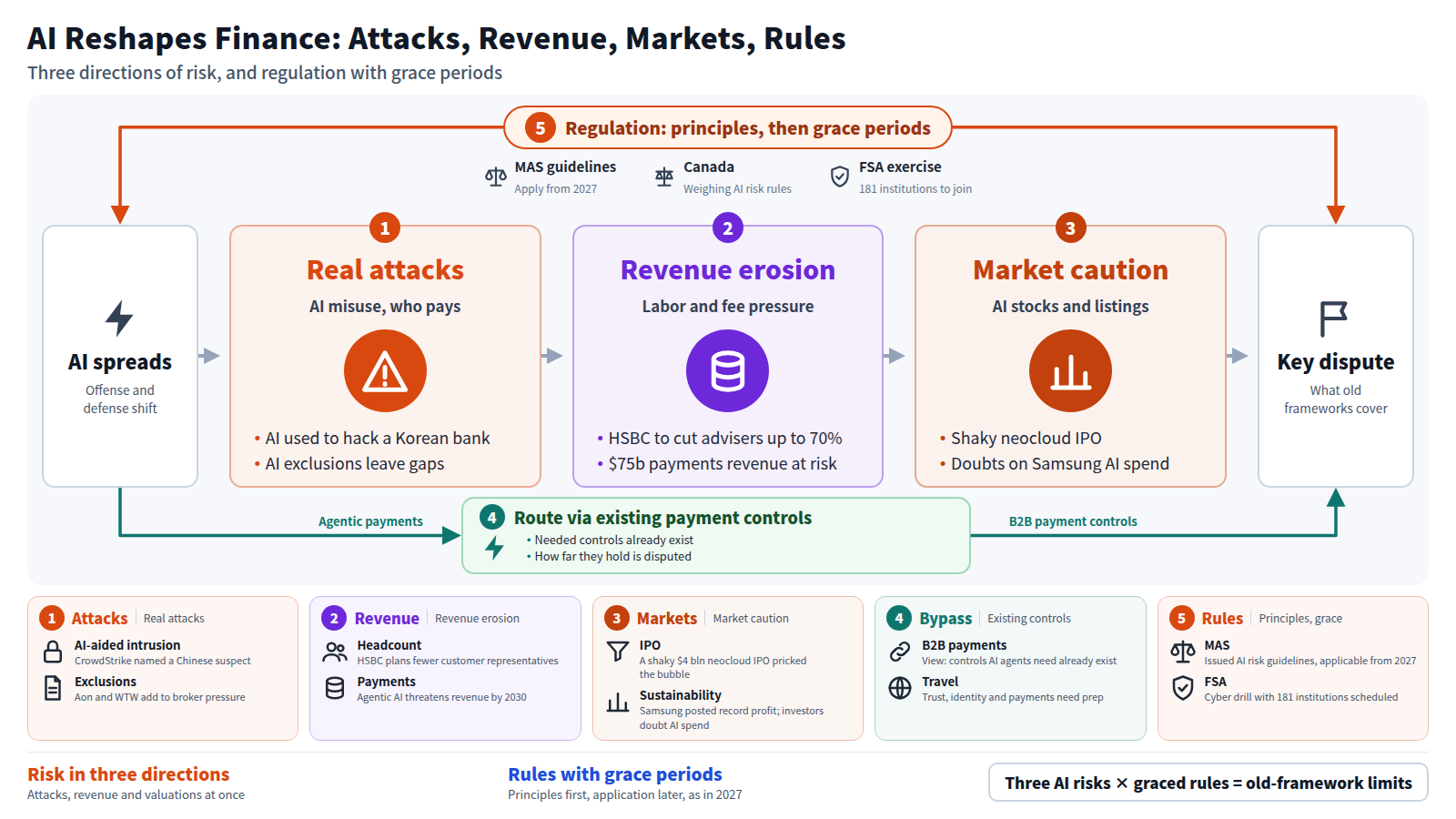The width and height of the screenshot is (1456, 819).
Task: Click the bar chart icon in Market caution
Action: 1070,371
